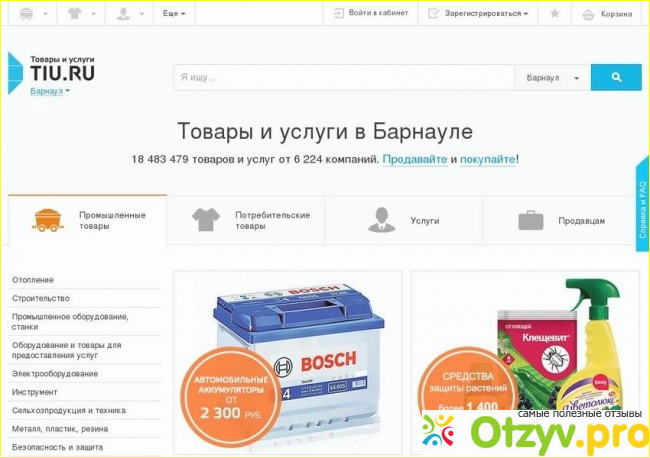
Task: Open the industrial goods cart icon dropdown
Action: tap(30, 14)
